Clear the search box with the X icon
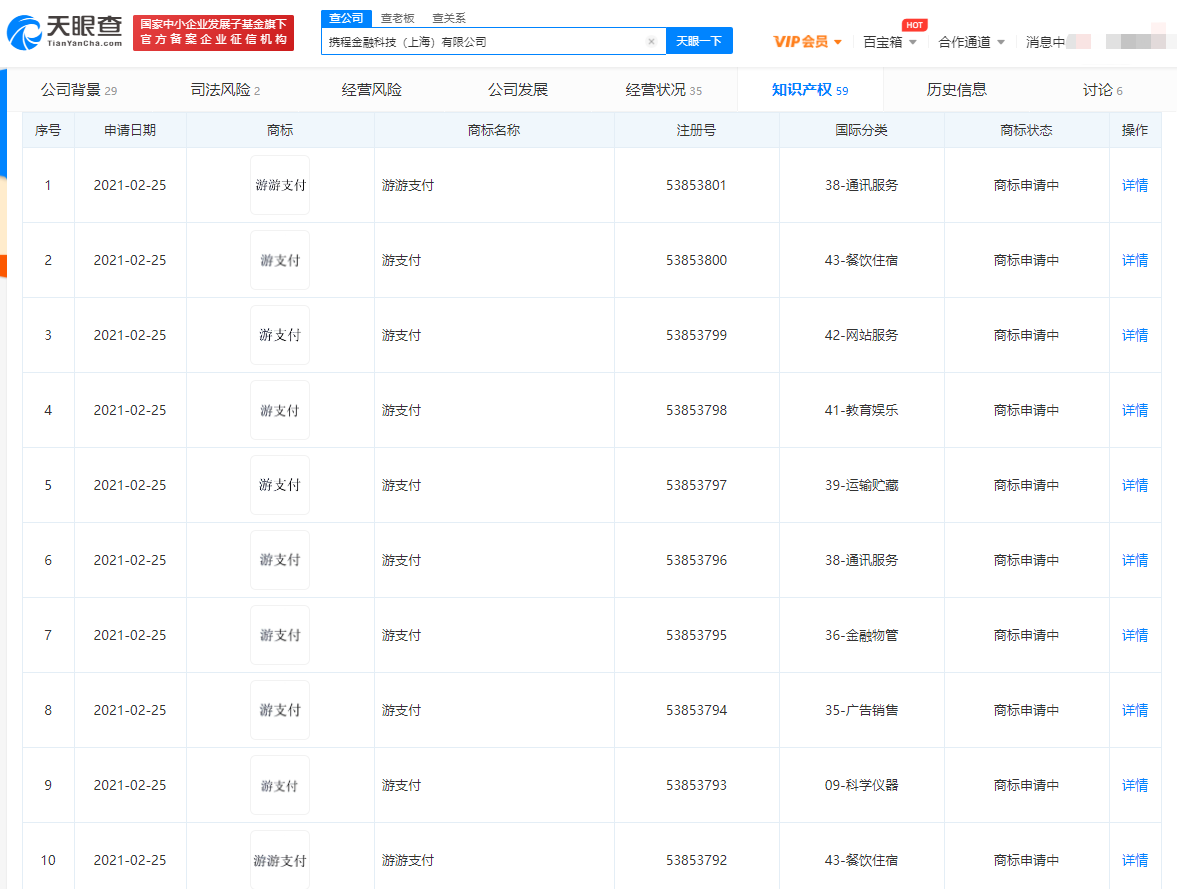The width and height of the screenshot is (1177, 889). pos(651,42)
